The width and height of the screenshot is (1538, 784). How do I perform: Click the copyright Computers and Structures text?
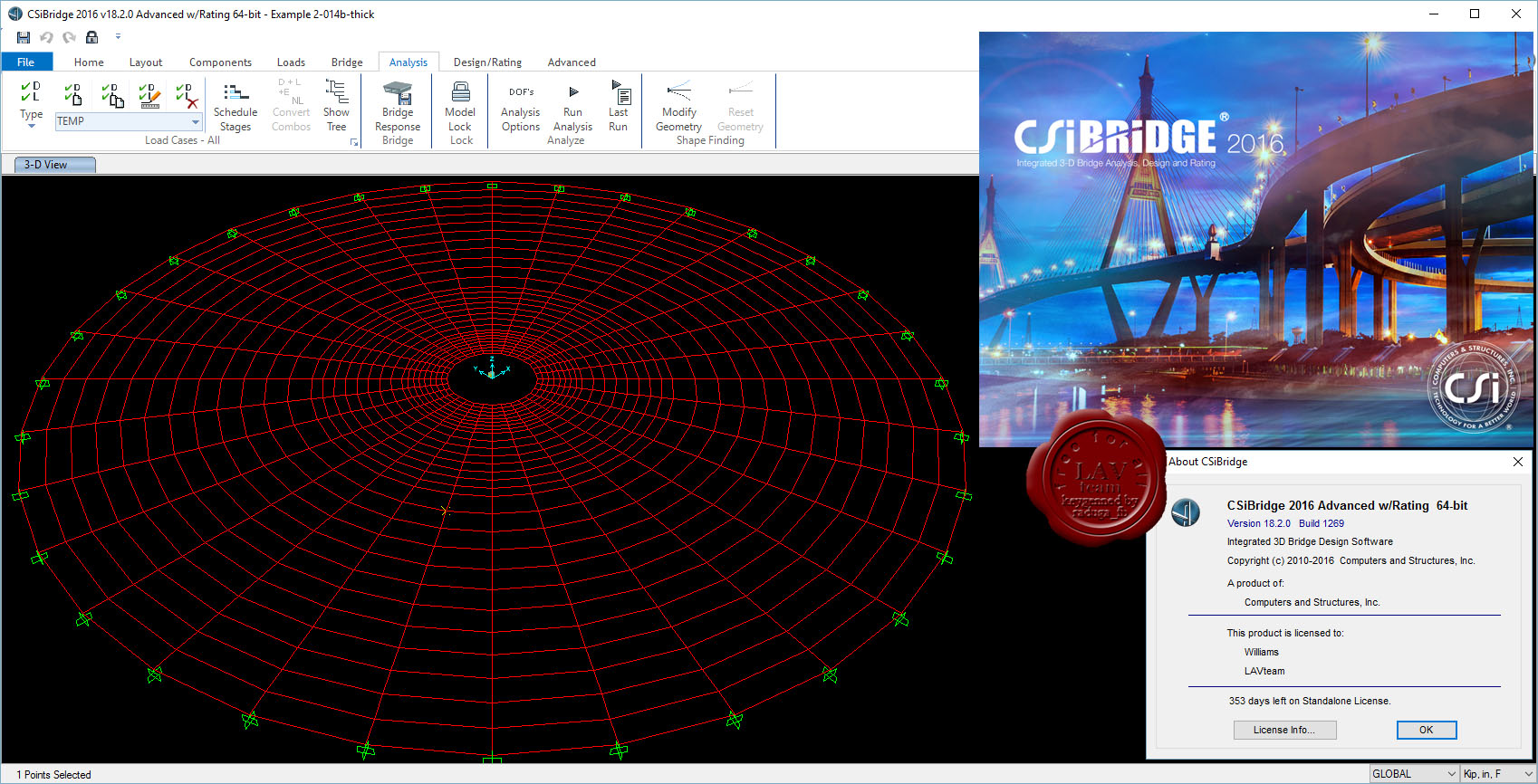click(1351, 560)
